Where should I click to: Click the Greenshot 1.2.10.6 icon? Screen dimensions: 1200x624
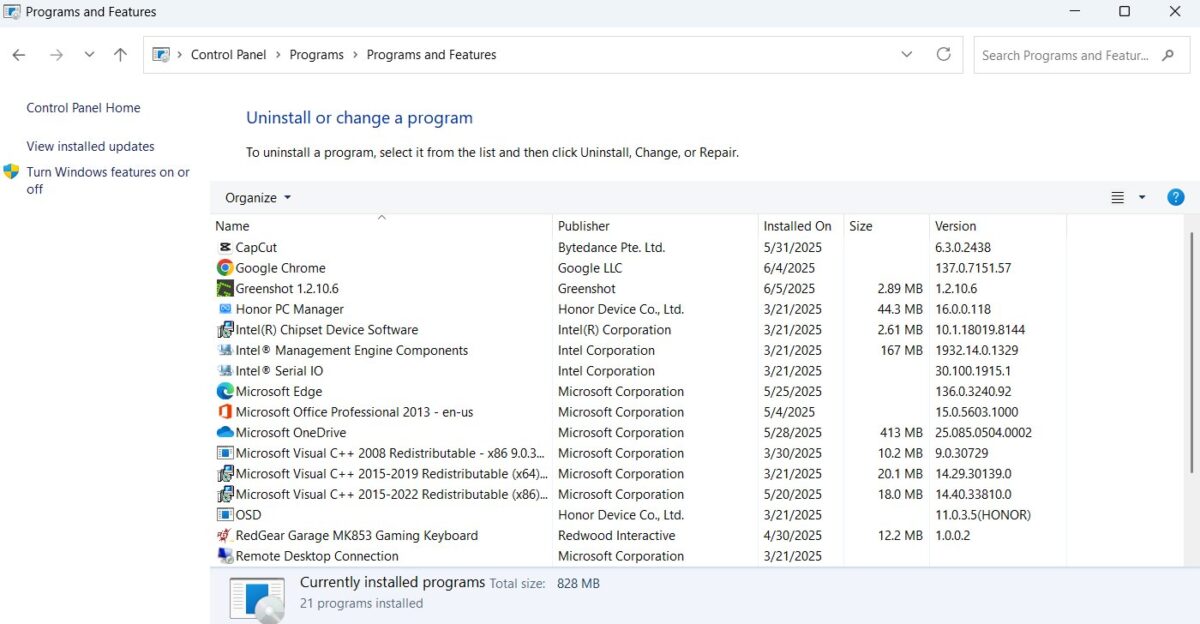(x=225, y=289)
